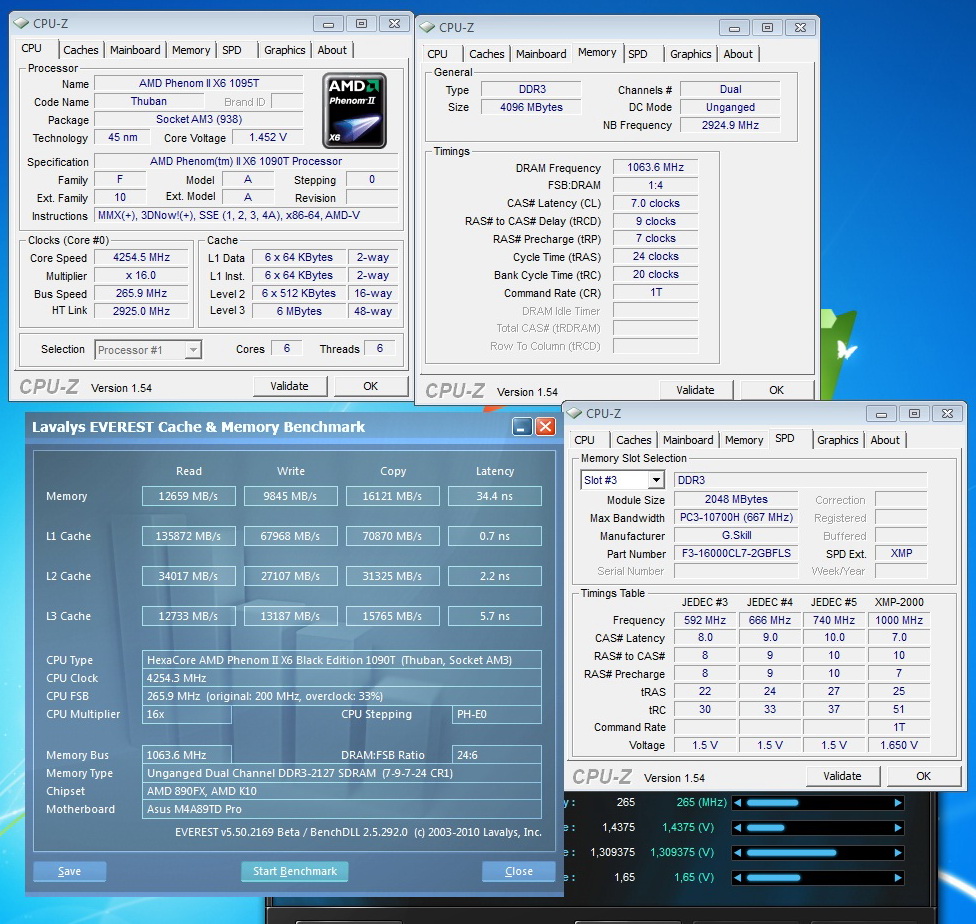Click the Max Bandwidth PC3-10700H value
This screenshot has width=976, height=924.
[736, 517]
